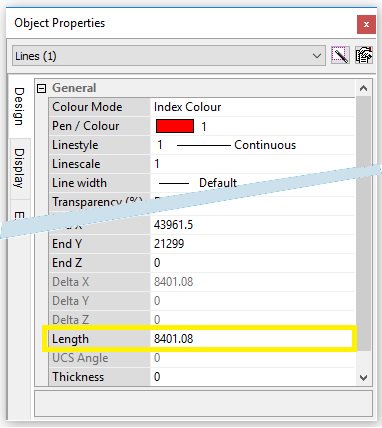This screenshot has width=382, height=428.
Task: Click the properties settings icon at top right
Action: click(x=364, y=55)
